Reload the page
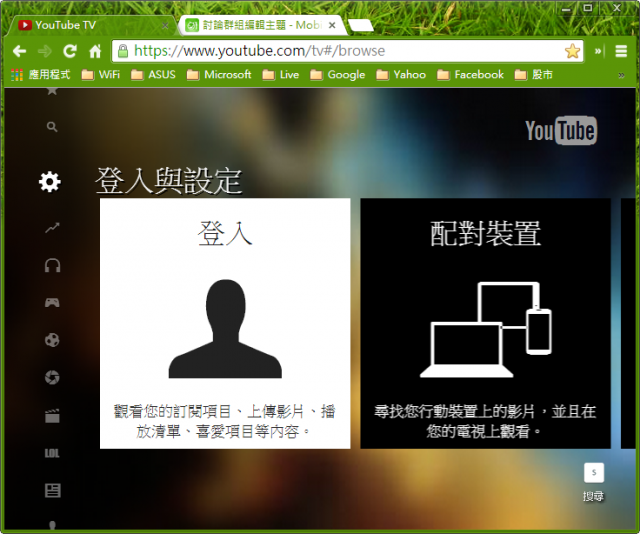This screenshot has height=534, width=640. click(70, 51)
